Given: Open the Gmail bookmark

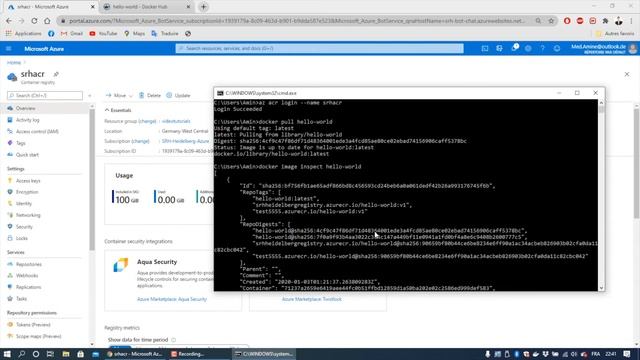Looking at the screenshot, I should 71,33.
